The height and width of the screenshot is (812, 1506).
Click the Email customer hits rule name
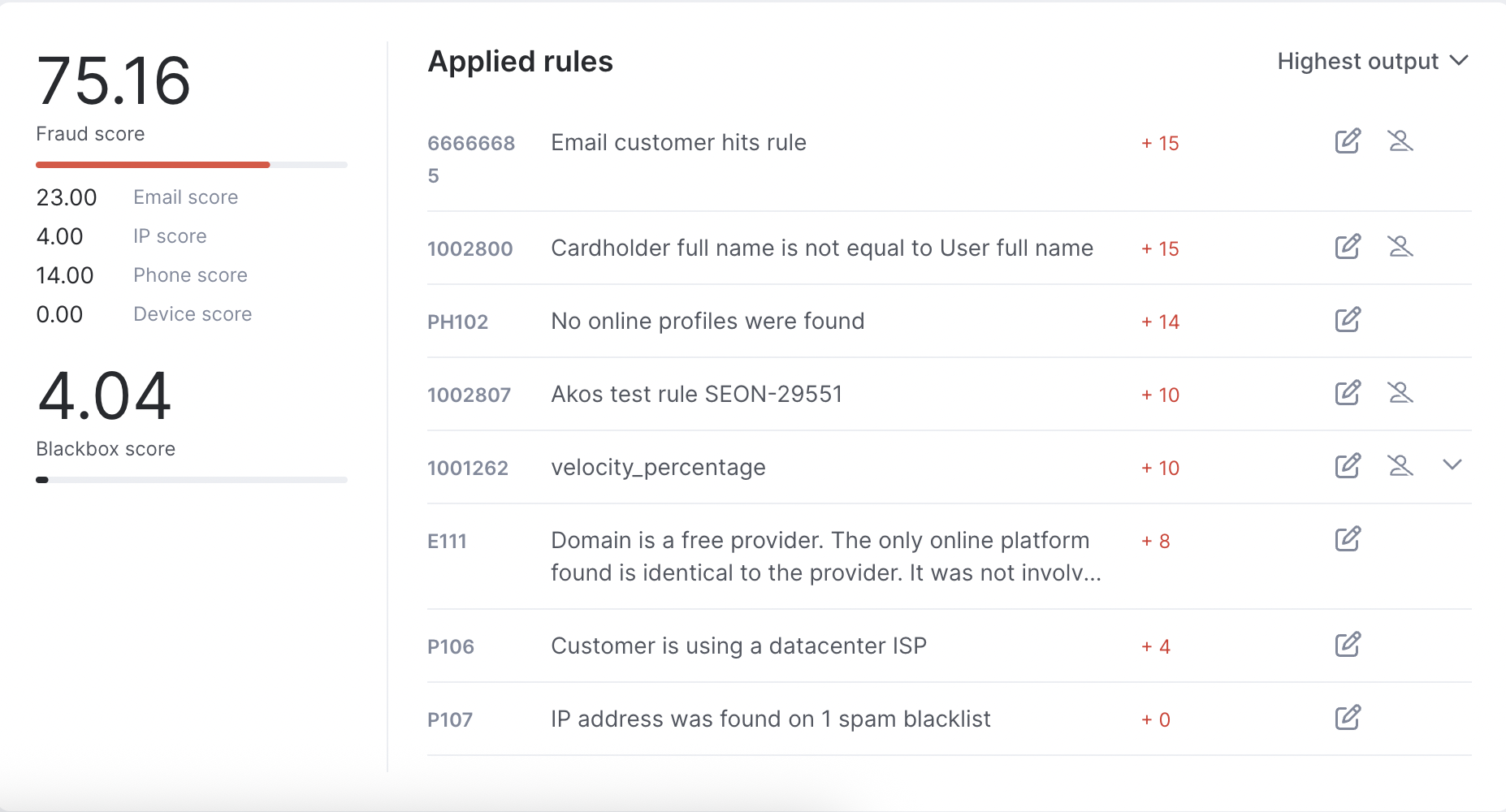click(679, 143)
